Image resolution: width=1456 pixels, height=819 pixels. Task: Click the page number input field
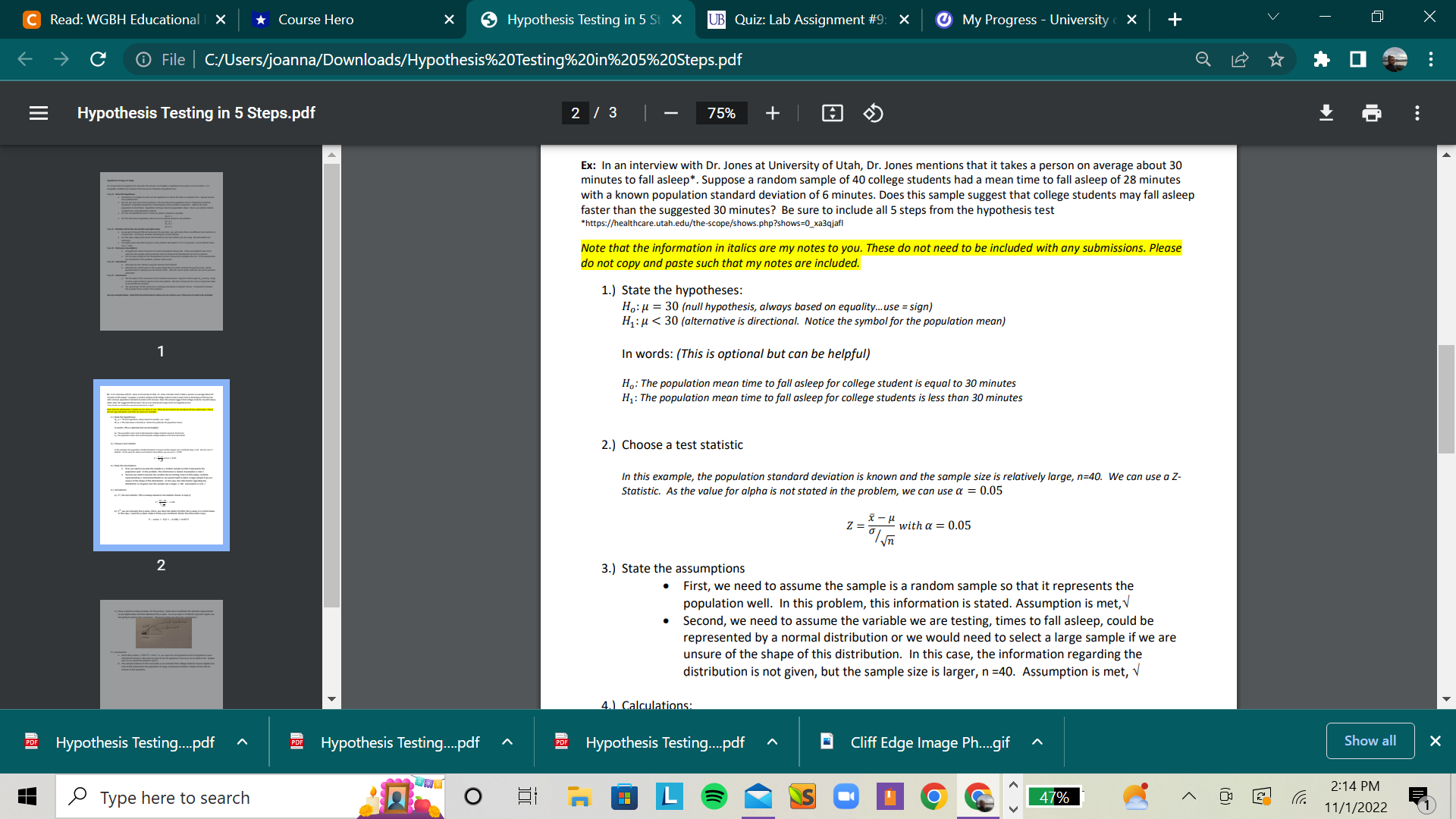click(575, 113)
